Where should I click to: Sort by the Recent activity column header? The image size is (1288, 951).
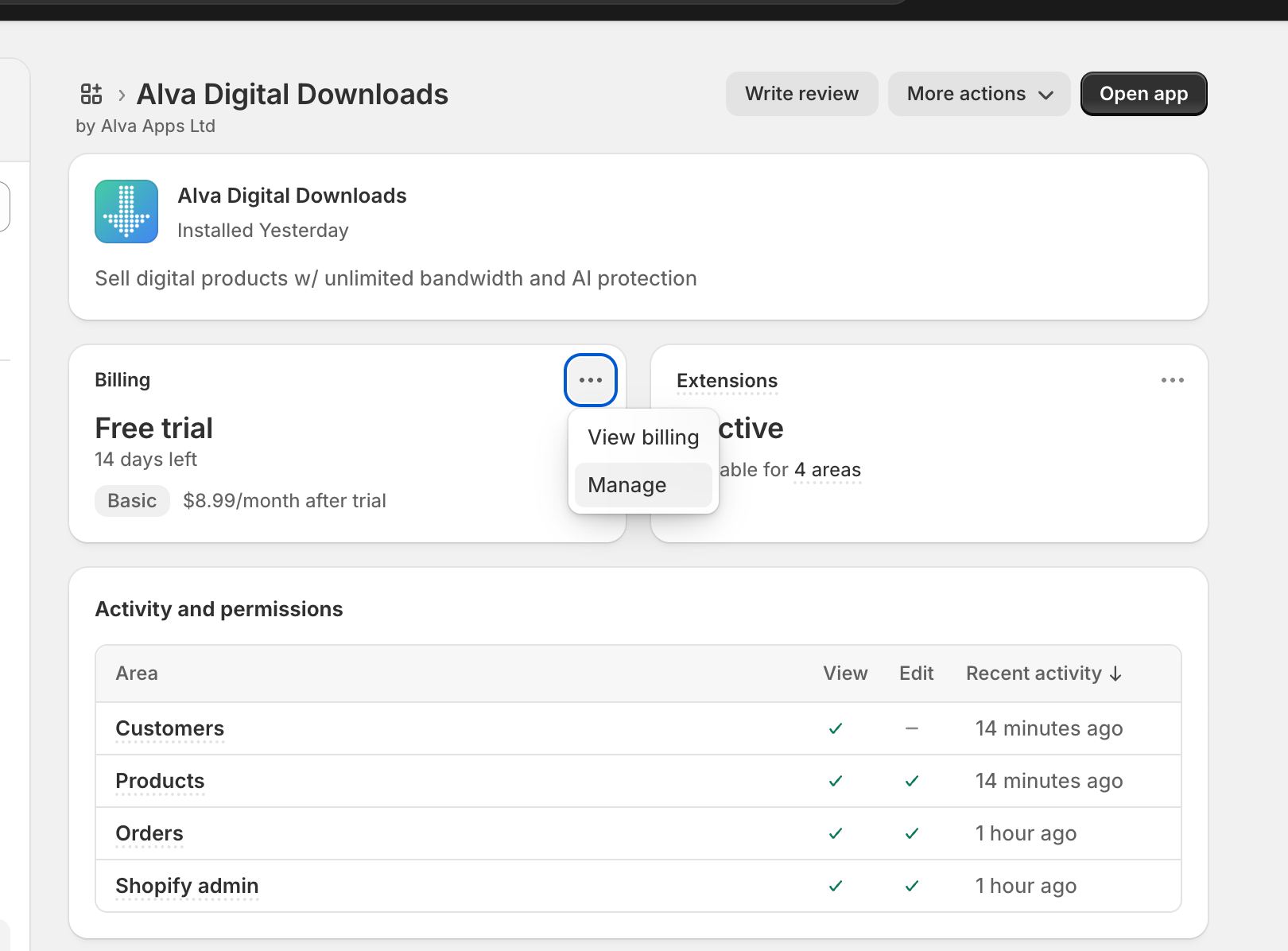tap(1043, 673)
